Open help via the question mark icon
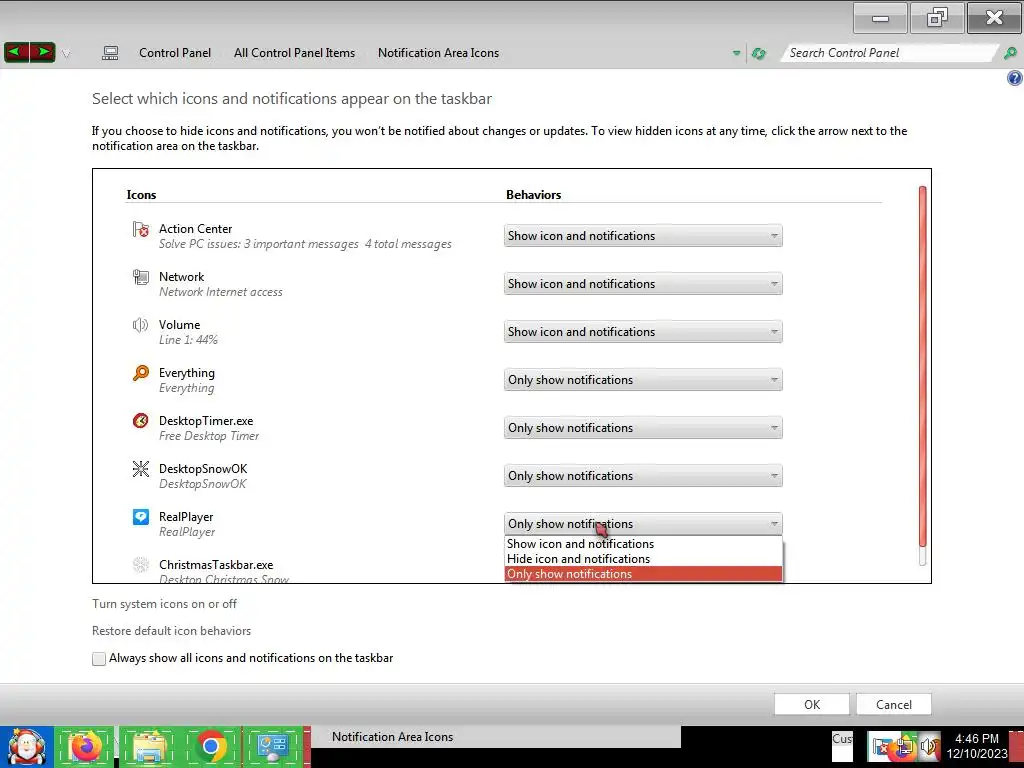Screen dimensions: 1024x768 point(1014,78)
